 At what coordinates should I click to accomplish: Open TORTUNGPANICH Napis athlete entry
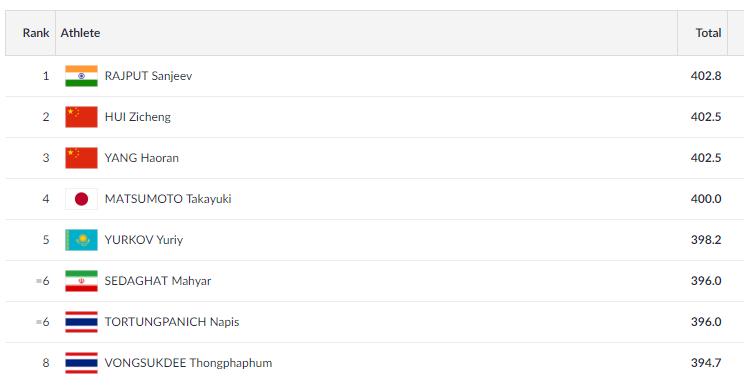[x=172, y=322]
